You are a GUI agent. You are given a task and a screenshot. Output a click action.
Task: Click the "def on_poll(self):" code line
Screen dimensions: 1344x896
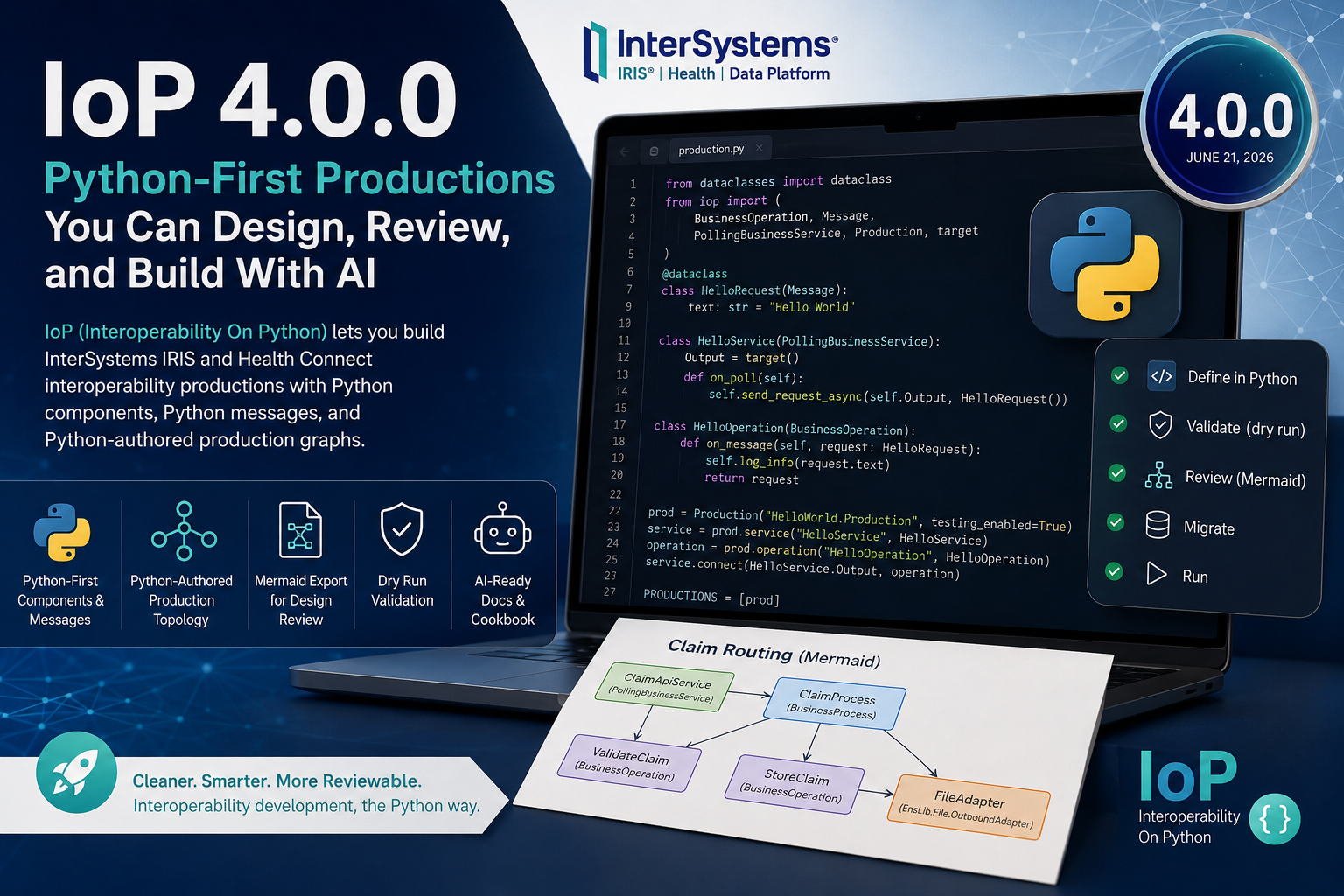click(x=743, y=378)
